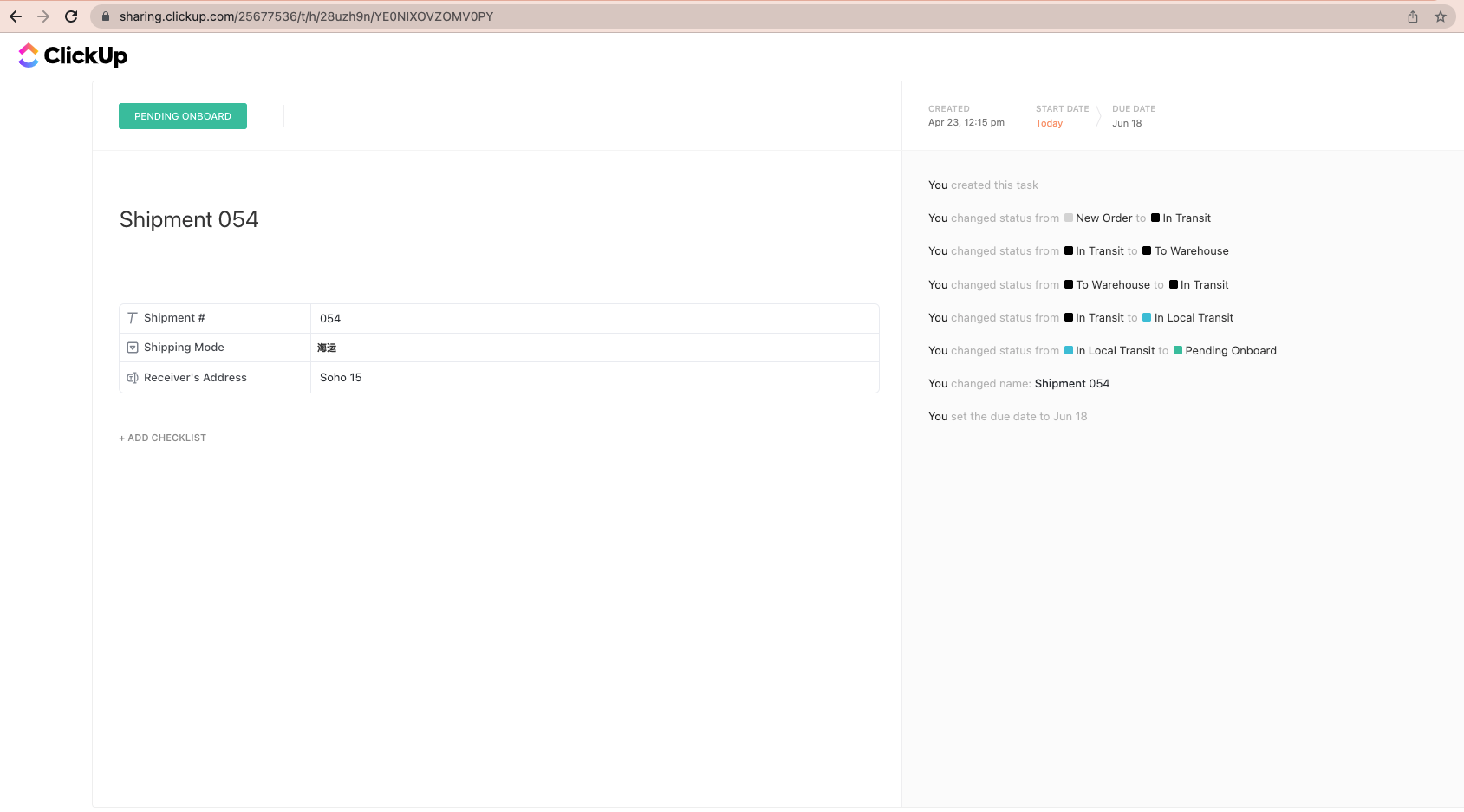Bookmark this page with the star icon
1464x812 pixels.
(1441, 16)
